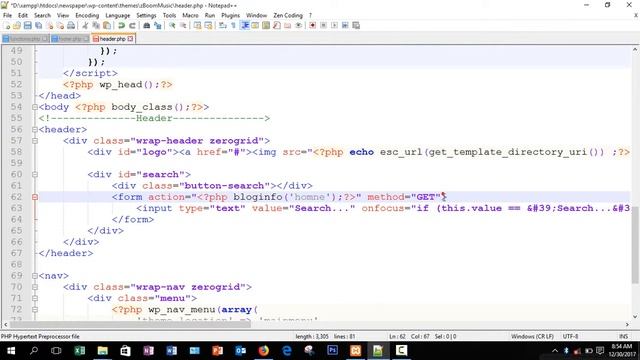This screenshot has height=360, width=640.
Task: Click line number 62 in the margin
Action: tap(16, 197)
